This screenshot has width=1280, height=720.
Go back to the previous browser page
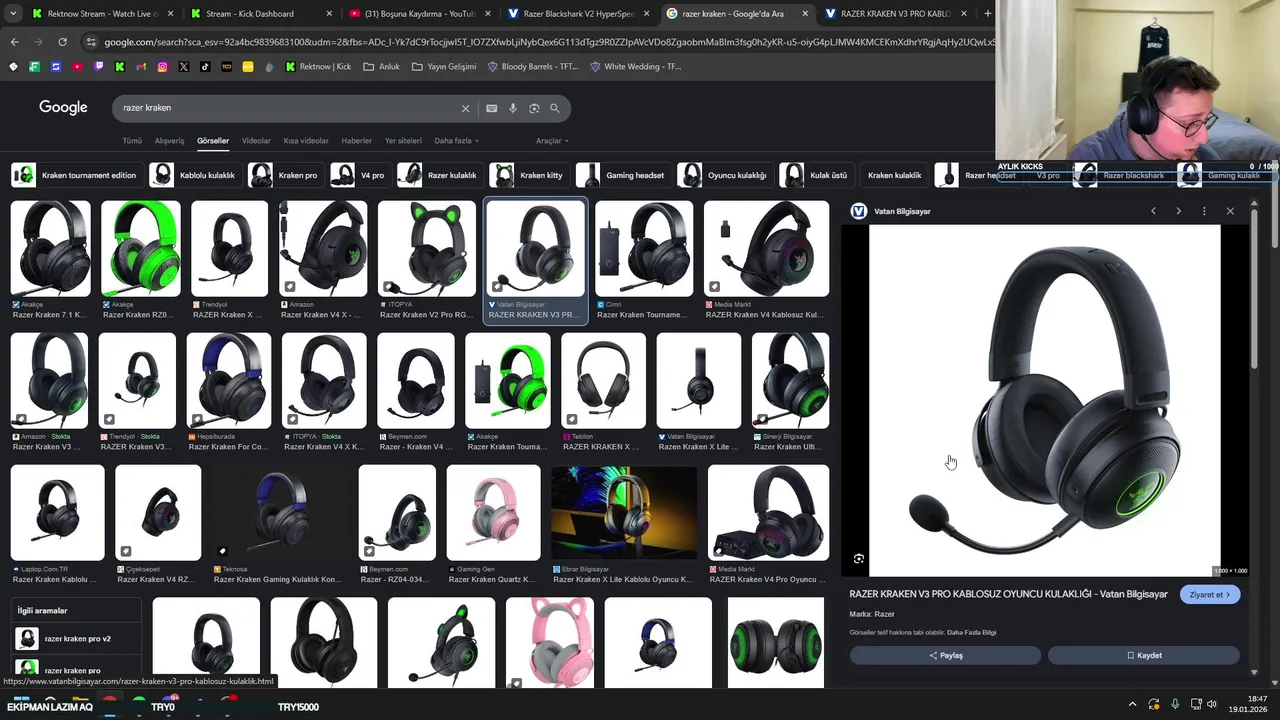[x=14, y=42]
